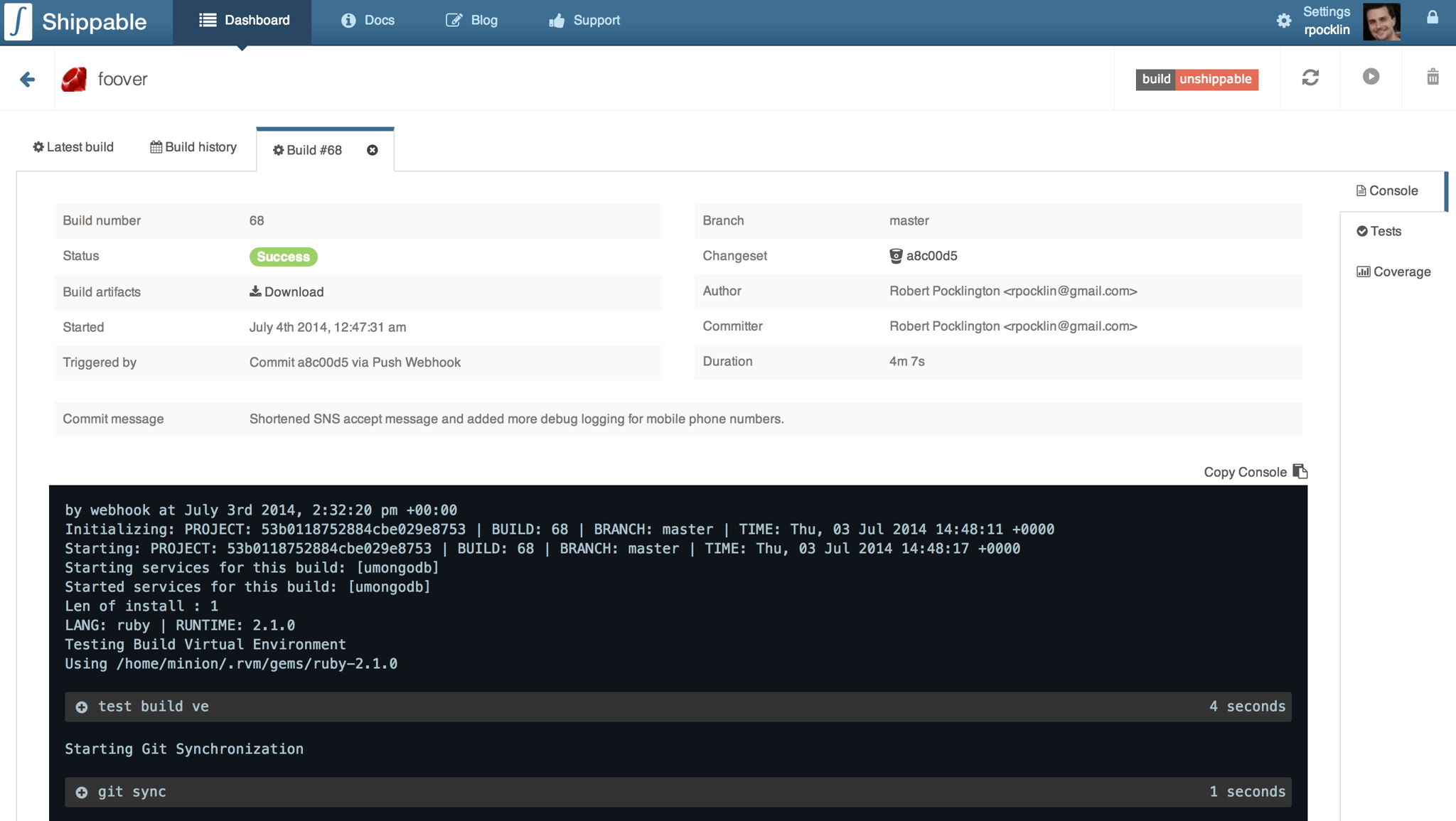This screenshot has height=821, width=1456.
Task: Run build with the play icon
Action: (1371, 76)
